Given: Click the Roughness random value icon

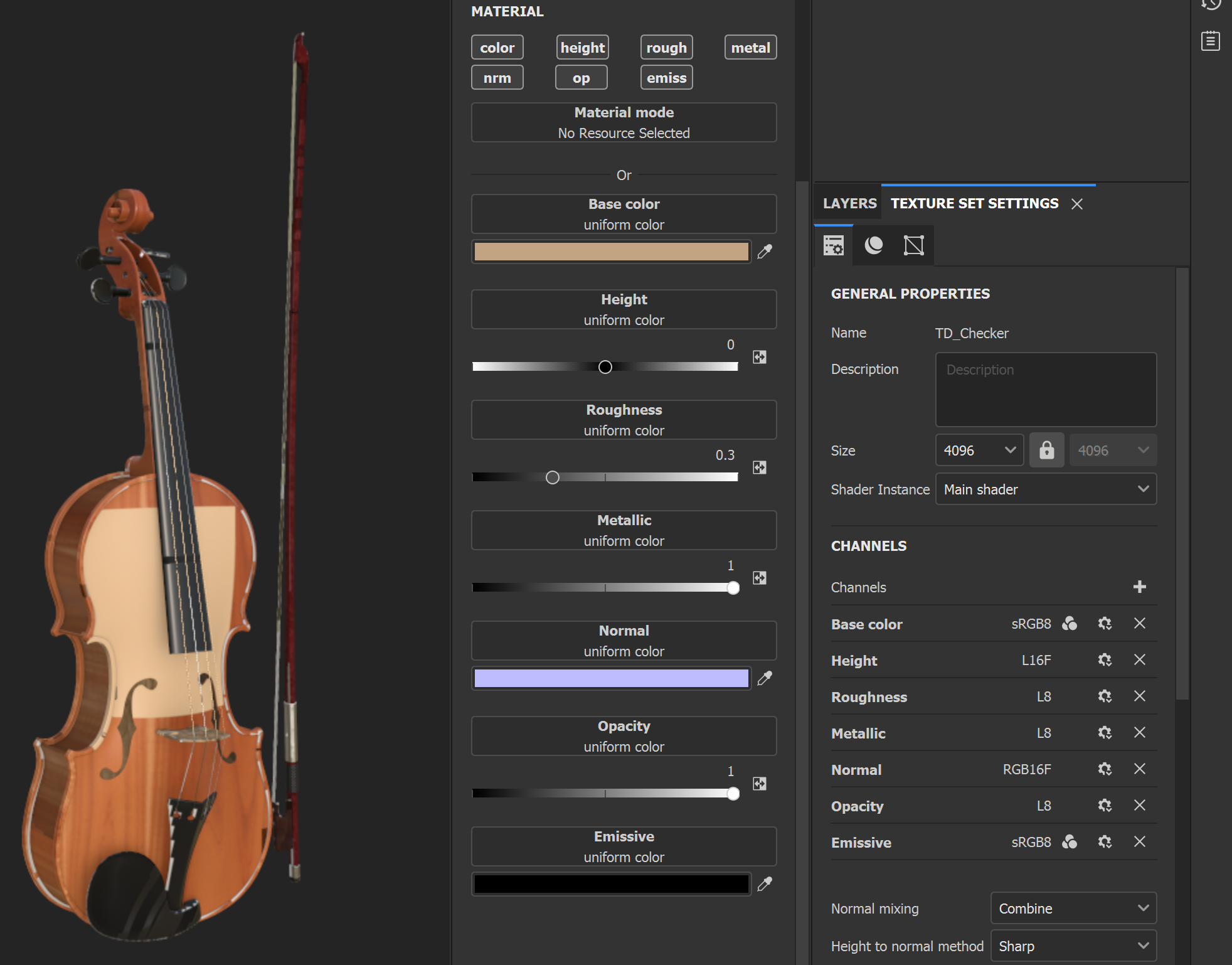Looking at the screenshot, I should (760, 467).
